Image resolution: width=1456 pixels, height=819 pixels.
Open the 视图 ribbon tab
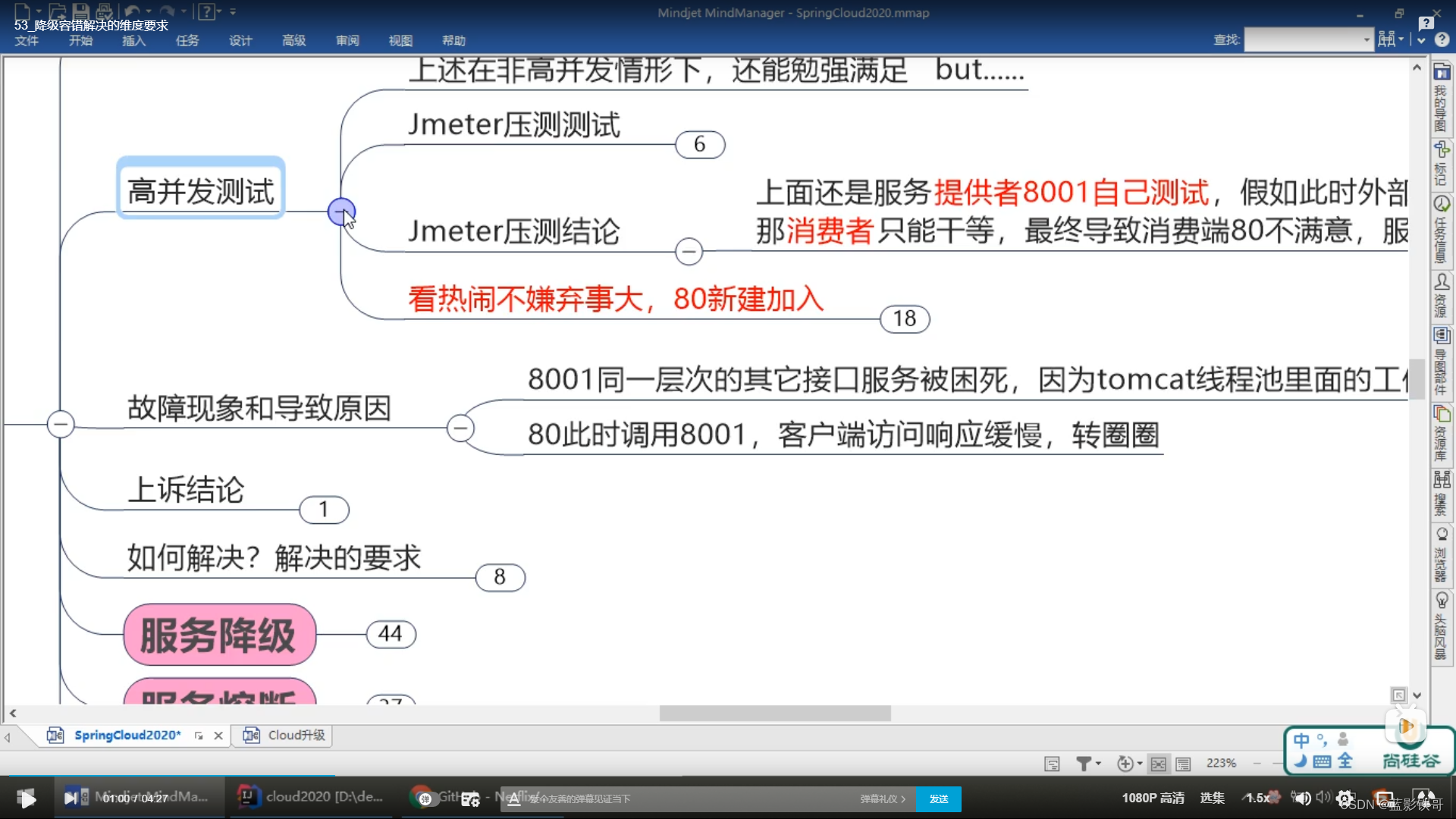(400, 41)
